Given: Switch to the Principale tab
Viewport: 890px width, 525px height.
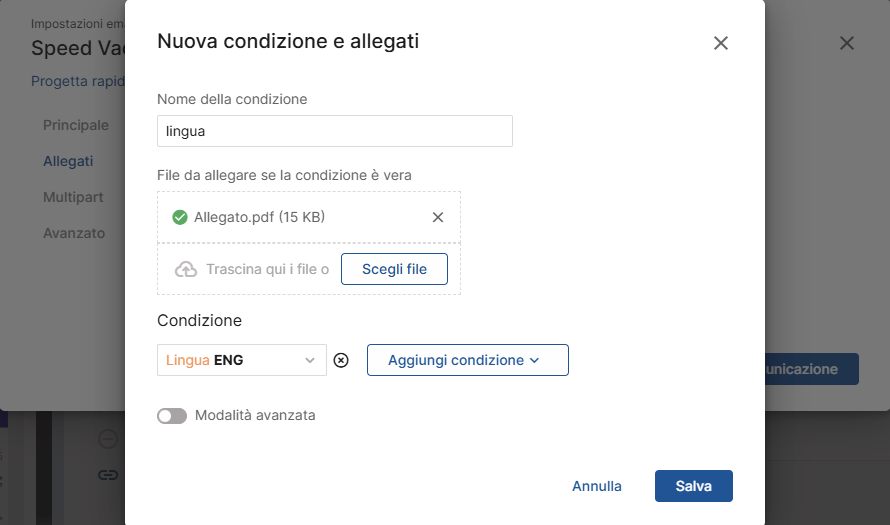Looking at the screenshot, I should (76, 126).
